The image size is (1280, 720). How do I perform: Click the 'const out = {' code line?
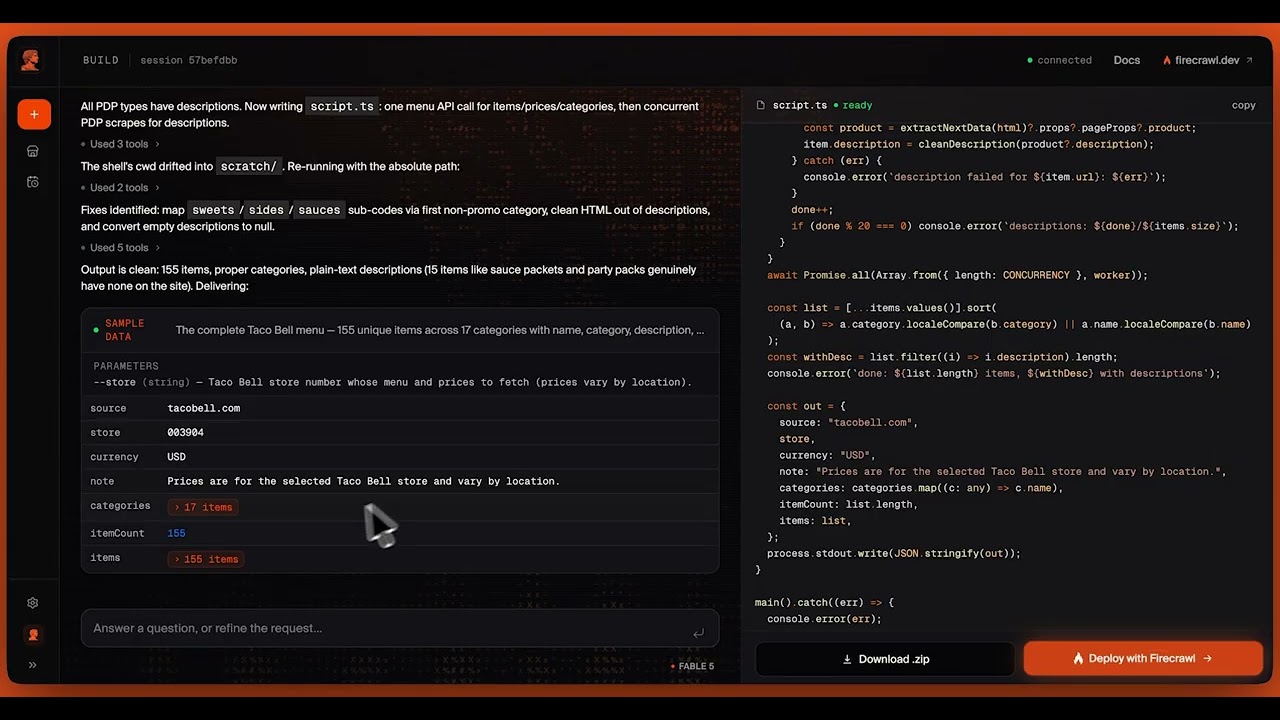(x=807, y=406)
